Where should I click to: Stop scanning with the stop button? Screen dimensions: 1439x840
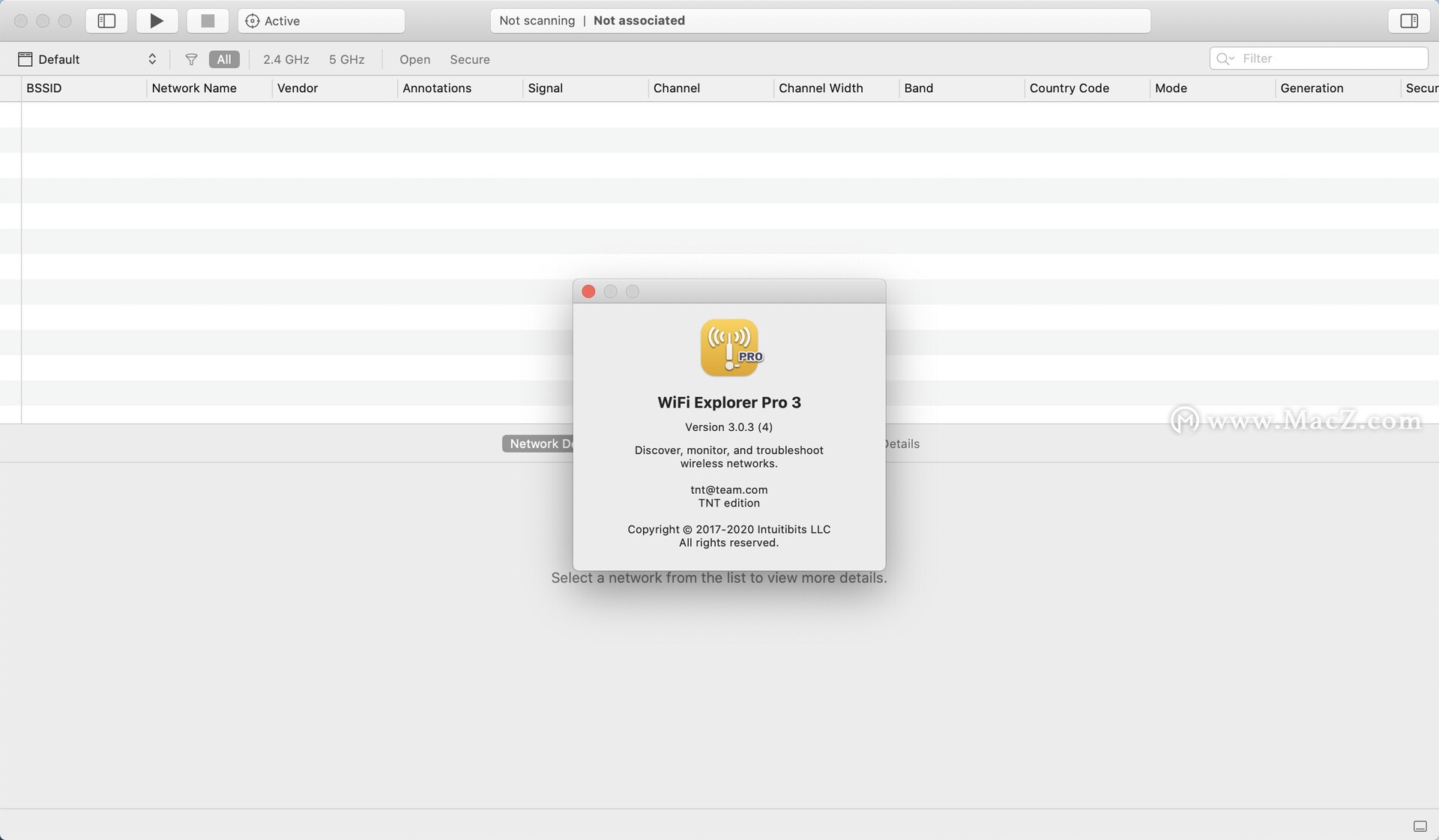[x=208, y=21]
